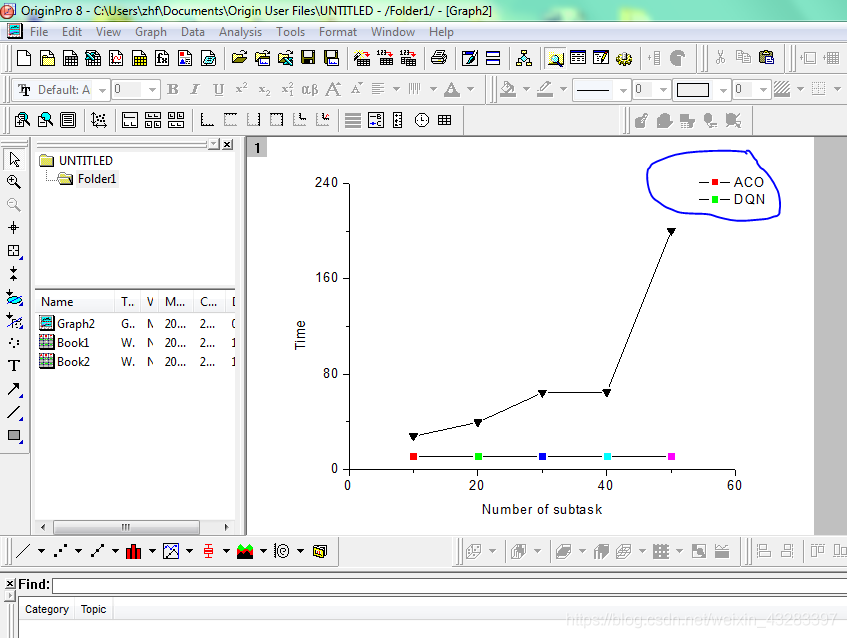Toggle Italic text formatting
Screen dimensions: 847x638
pos(195,89)
